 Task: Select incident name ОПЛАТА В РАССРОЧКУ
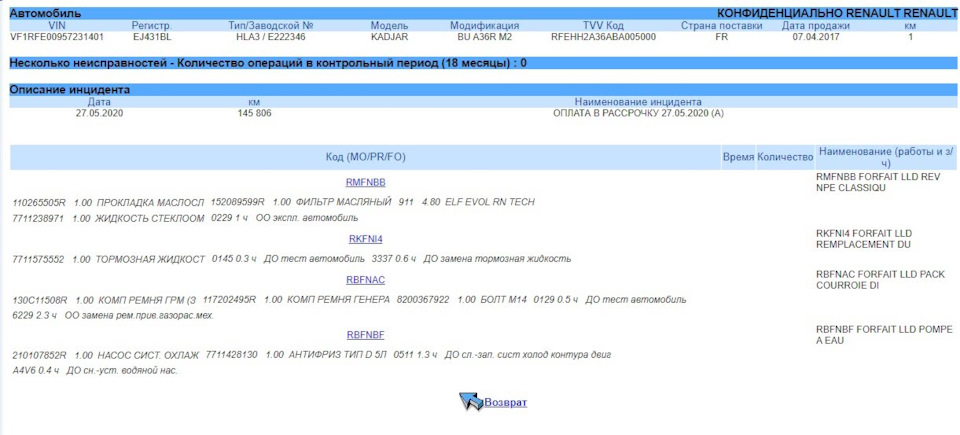[606, 113]
